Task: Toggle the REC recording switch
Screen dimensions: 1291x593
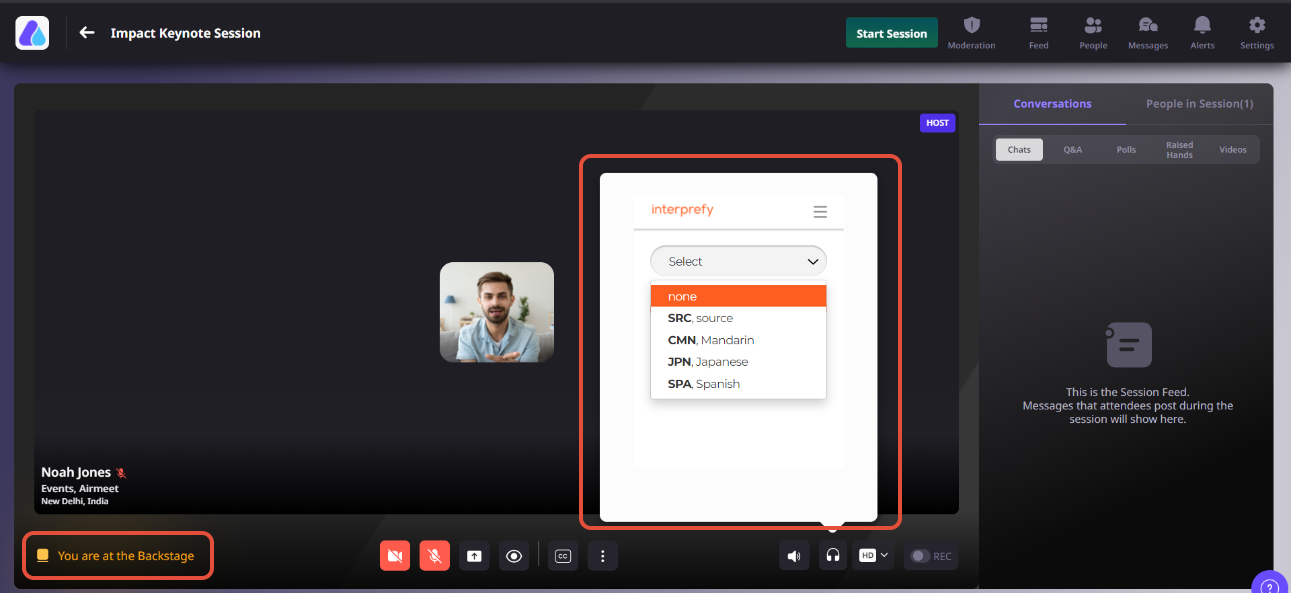Action: [931, 556]
